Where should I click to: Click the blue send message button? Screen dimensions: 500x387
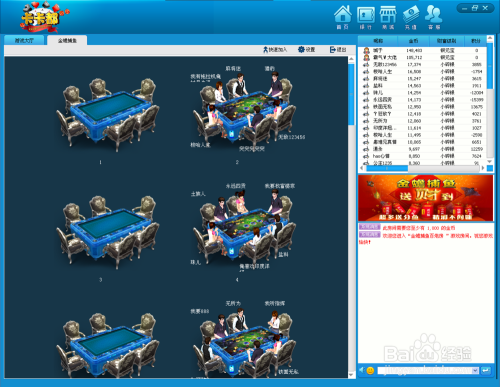(x=486, y=370)
